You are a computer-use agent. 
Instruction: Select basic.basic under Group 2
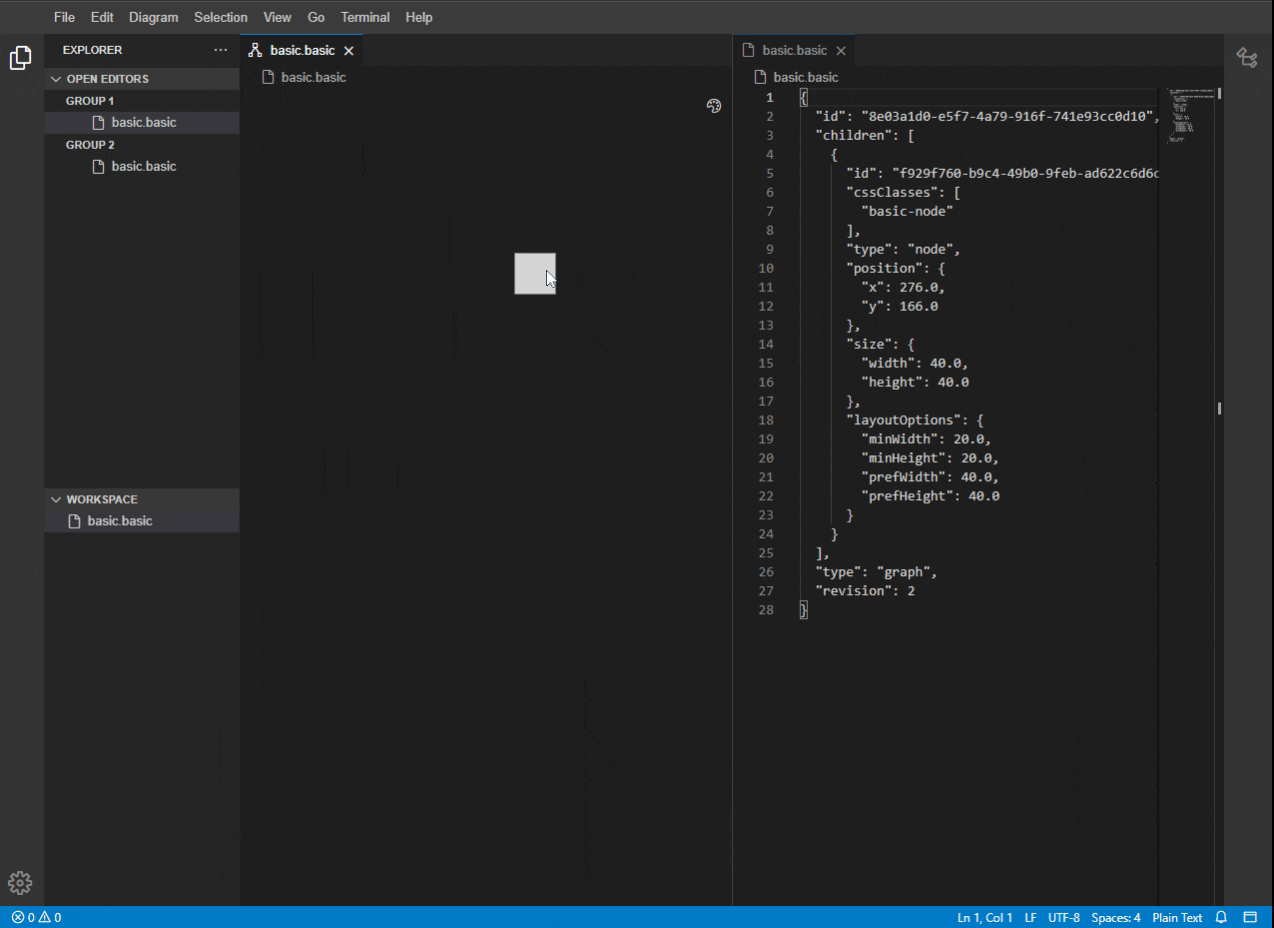click(141, 167)
